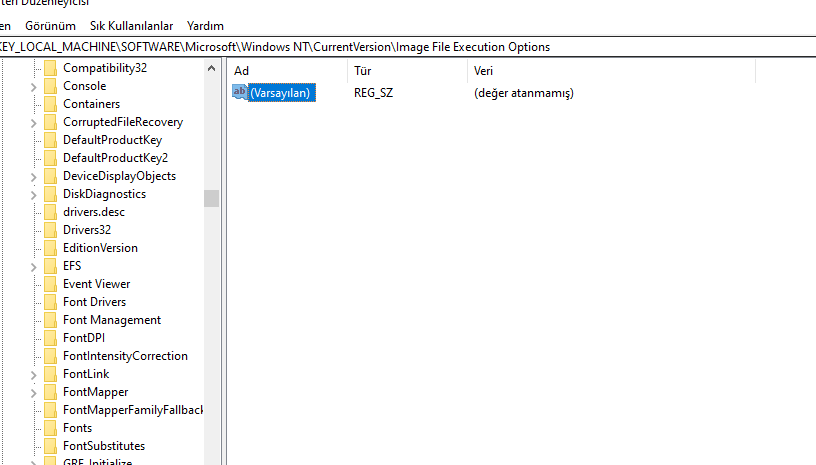Click the Console folder icon

[x=50, y=86]
